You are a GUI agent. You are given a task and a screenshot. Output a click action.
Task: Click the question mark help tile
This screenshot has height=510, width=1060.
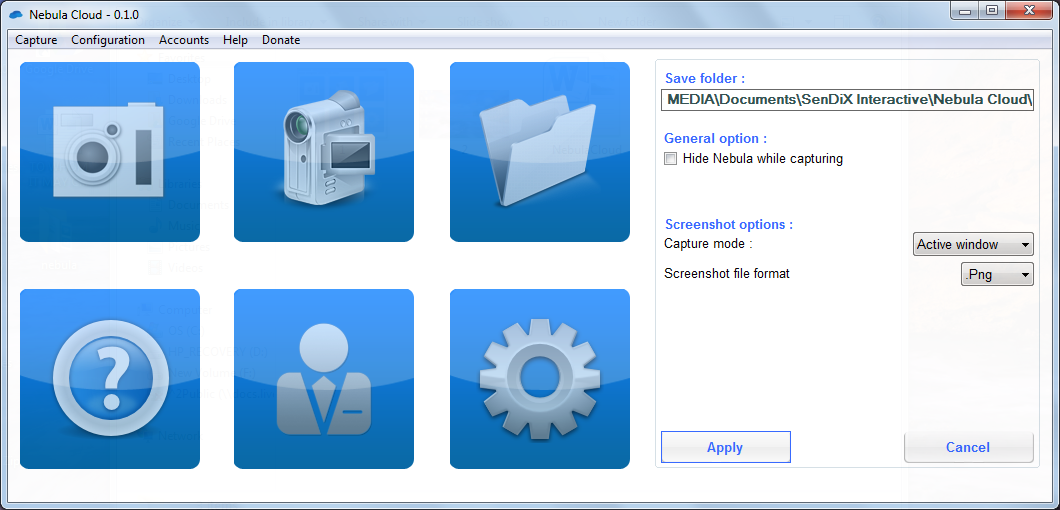coord(110,379)
